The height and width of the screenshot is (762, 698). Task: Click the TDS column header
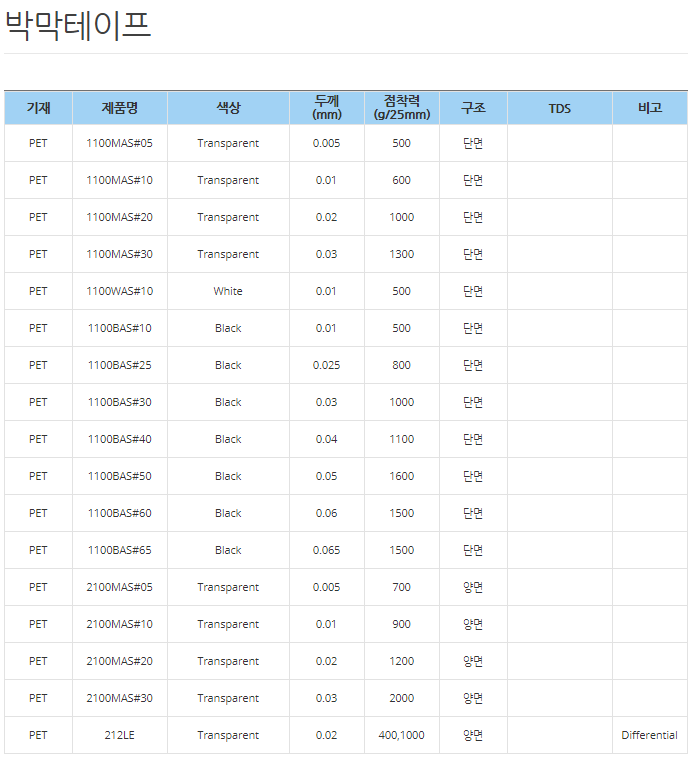(x=560, y=108)
